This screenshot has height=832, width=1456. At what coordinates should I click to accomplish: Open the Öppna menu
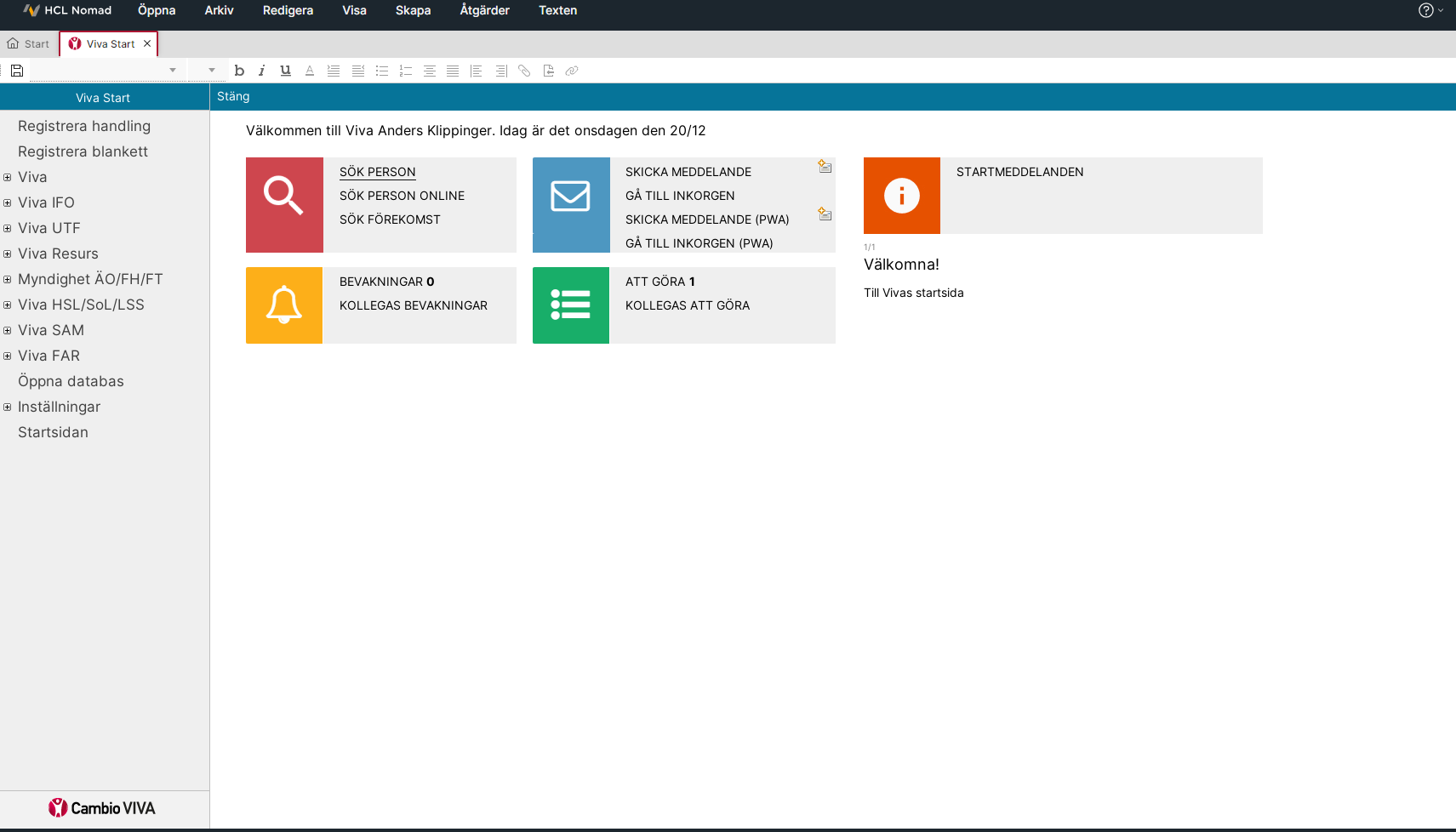pyautogui.click(x=157, y=10)
